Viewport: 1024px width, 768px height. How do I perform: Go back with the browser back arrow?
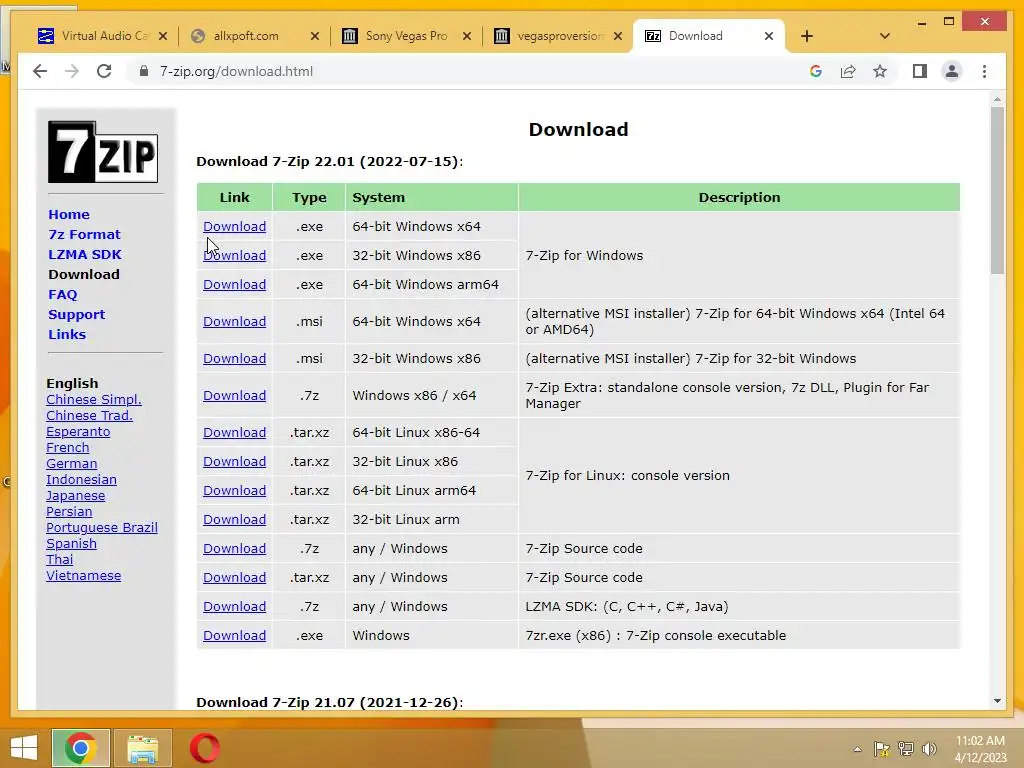coord(40,71)
